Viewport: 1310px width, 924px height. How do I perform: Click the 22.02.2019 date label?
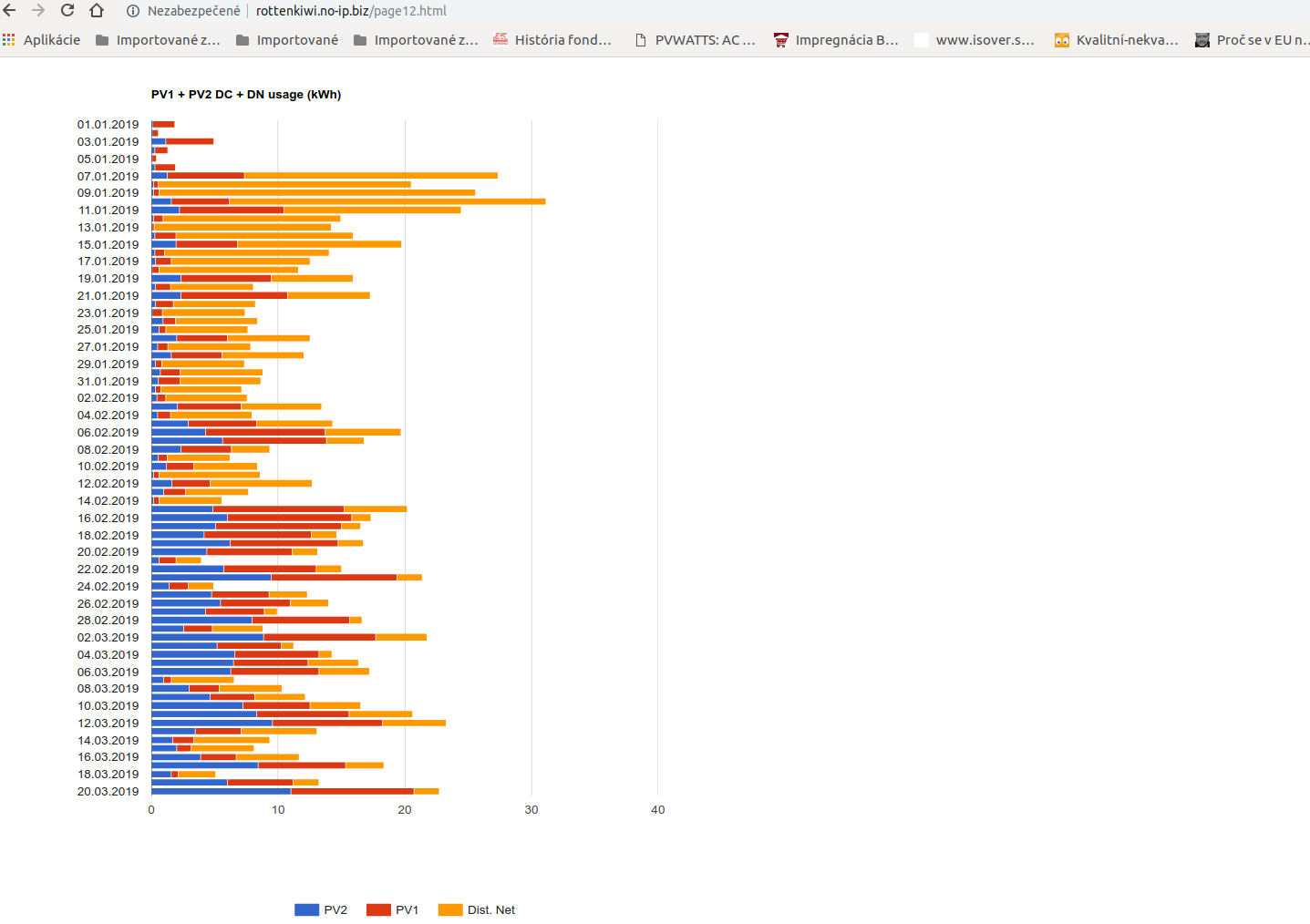pos(108,570)
